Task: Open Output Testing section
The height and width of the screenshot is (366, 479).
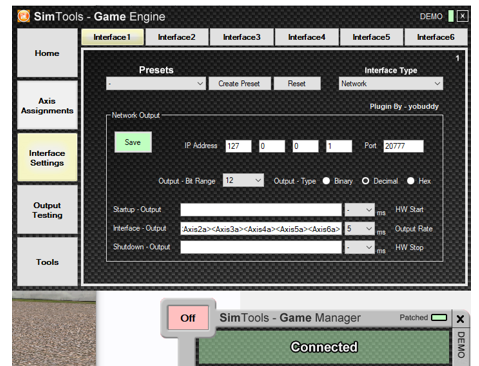Action: point(47,210)
